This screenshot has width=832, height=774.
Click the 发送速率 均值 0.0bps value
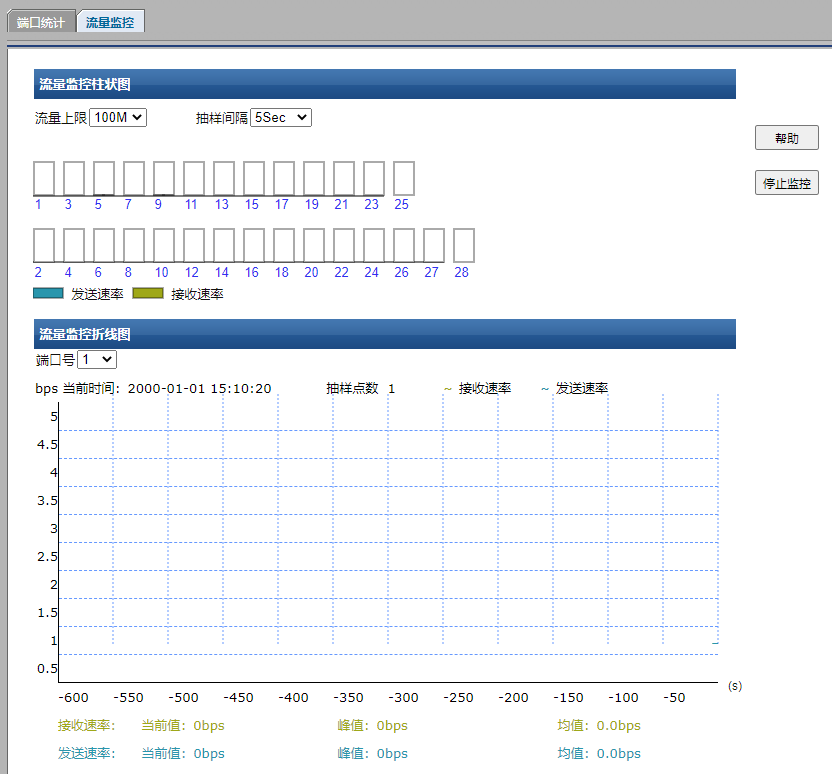(599, 753)
